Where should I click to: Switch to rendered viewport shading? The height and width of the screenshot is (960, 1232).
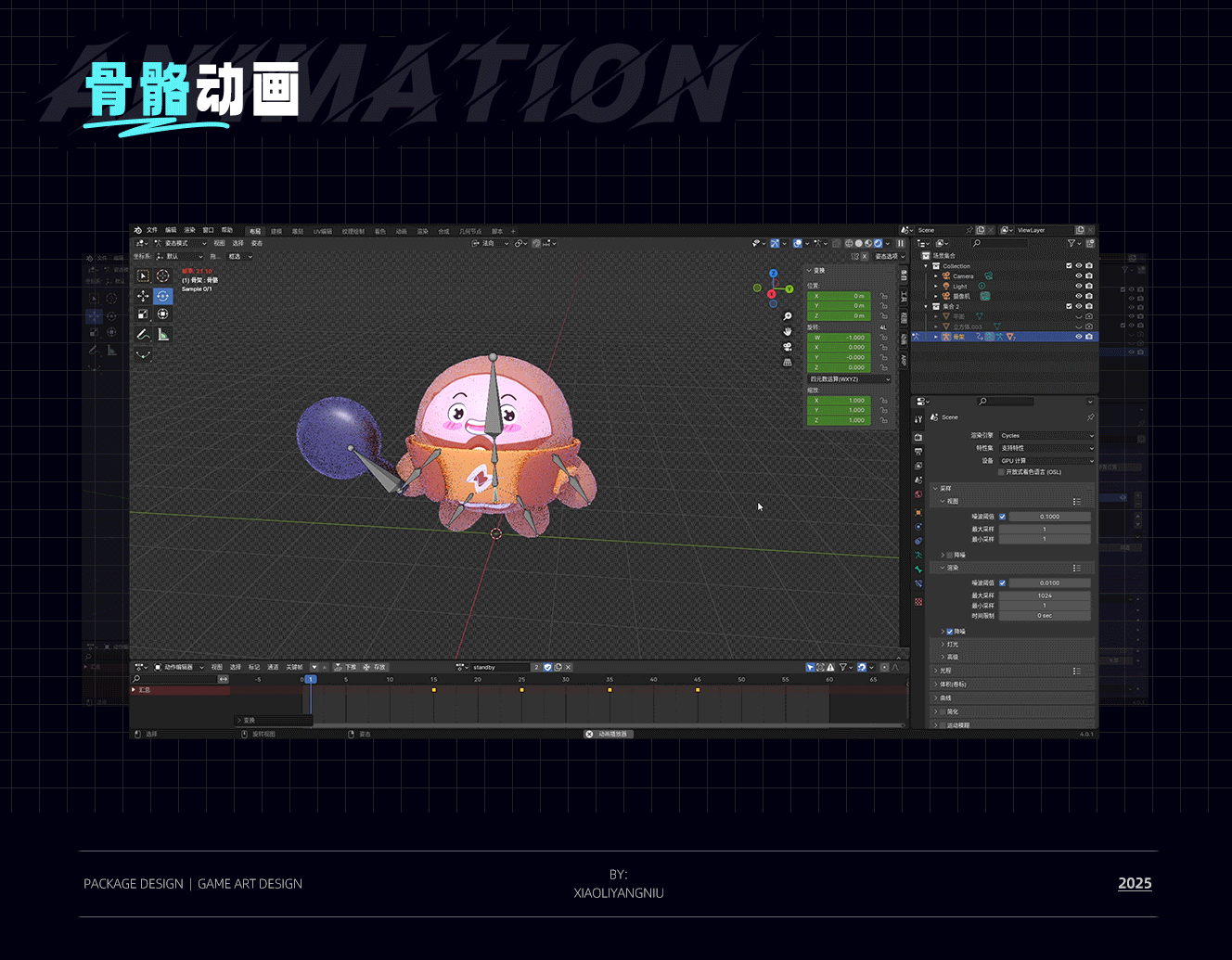click(878, 244)
